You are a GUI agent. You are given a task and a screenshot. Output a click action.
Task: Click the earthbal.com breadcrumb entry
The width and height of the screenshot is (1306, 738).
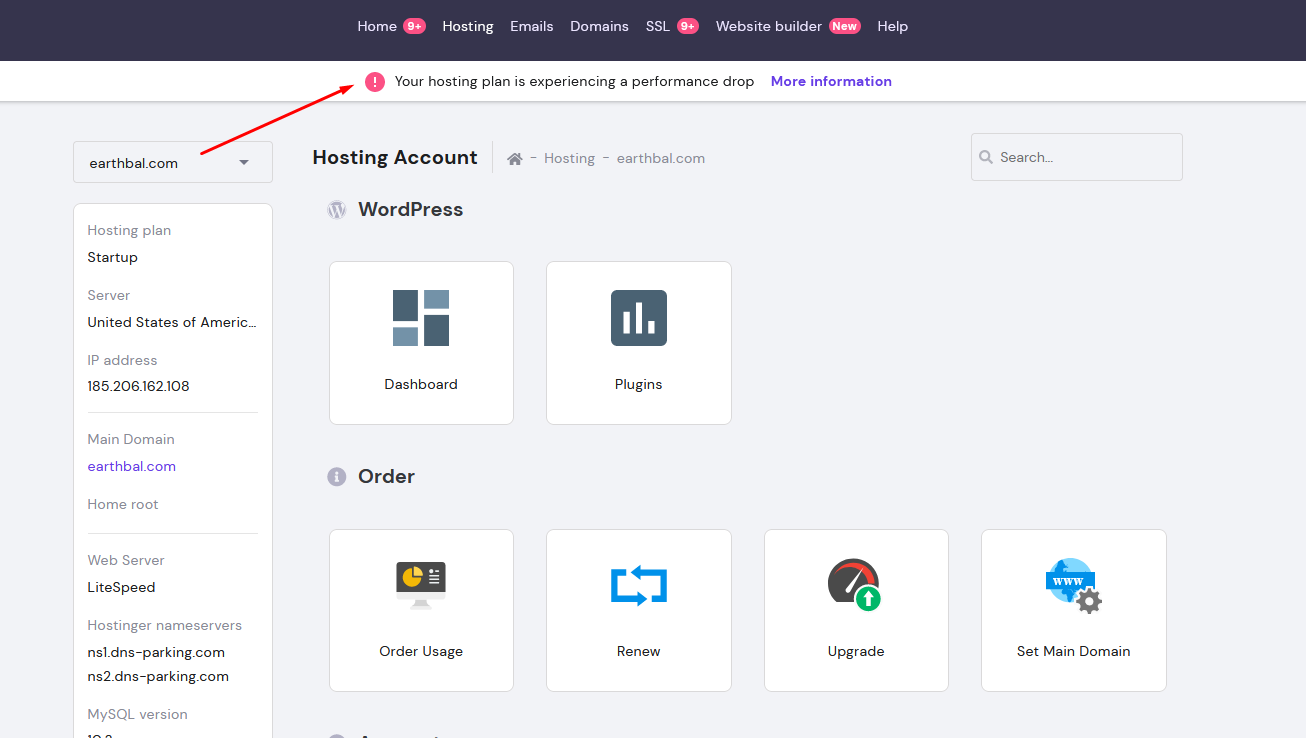pyautogui.click(x=661, y=158)
